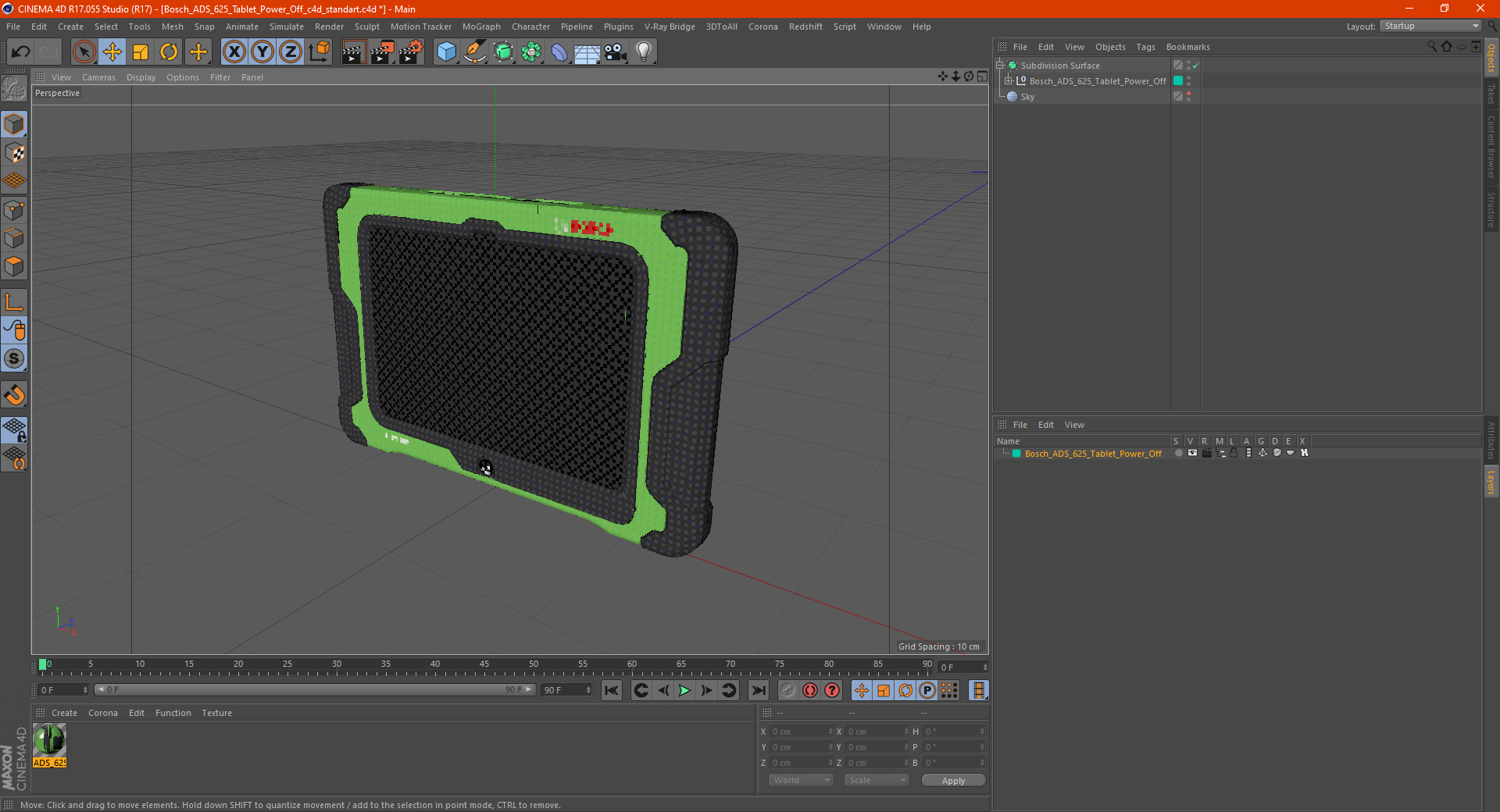The height and width of the screenshot is (812, 1500).
Task: Add a Floor environment object
Action: 587,52
